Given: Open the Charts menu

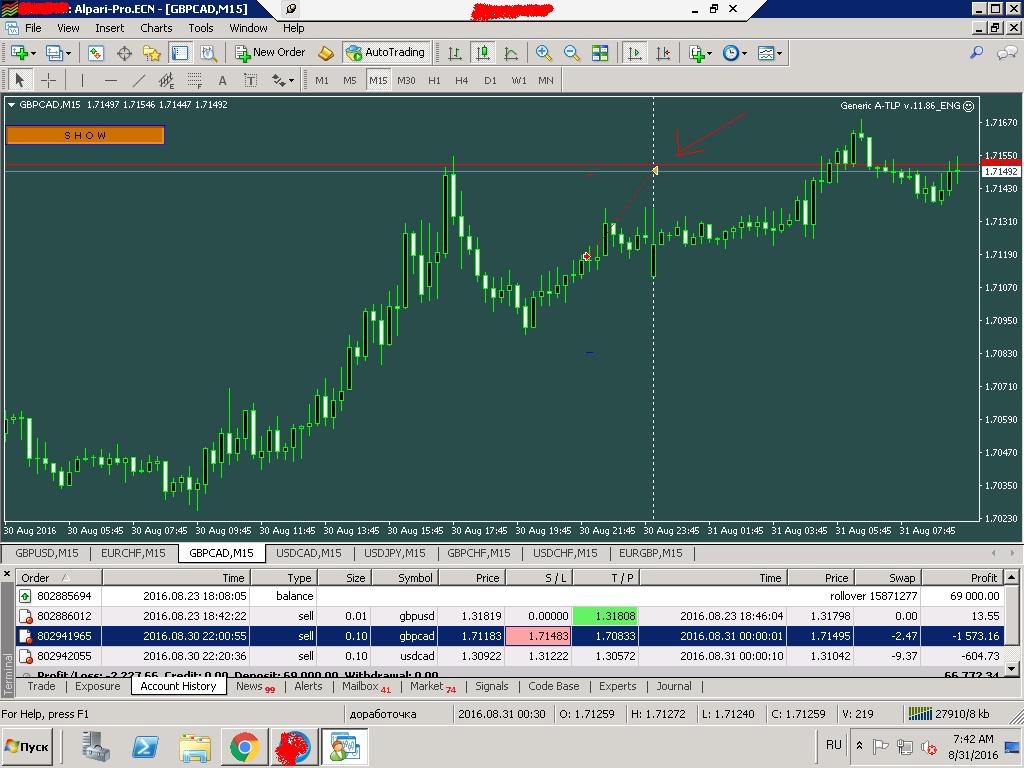Looking at the screenshot, I should point(156,28).
